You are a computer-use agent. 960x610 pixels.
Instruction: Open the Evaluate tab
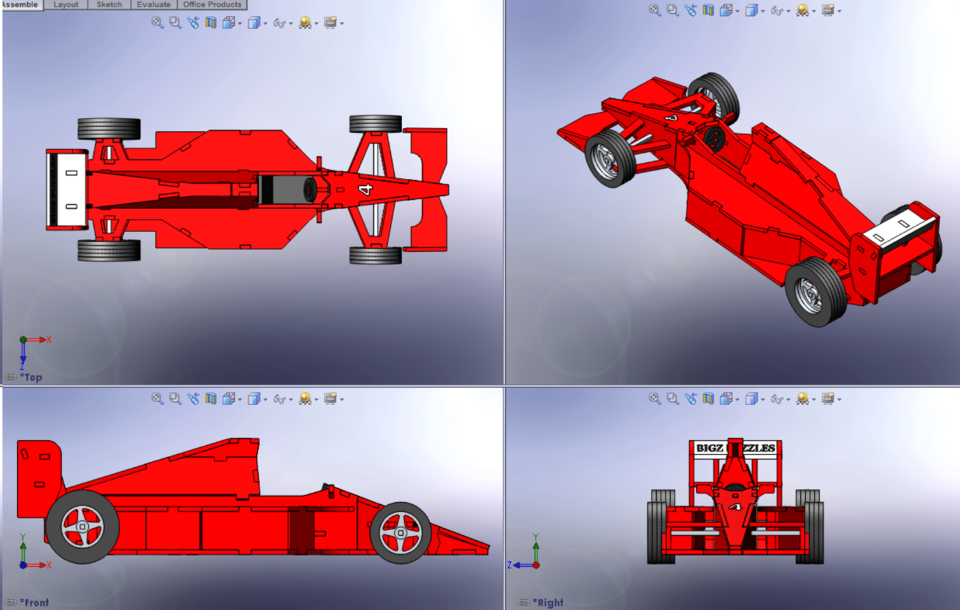tap(152, 5)
